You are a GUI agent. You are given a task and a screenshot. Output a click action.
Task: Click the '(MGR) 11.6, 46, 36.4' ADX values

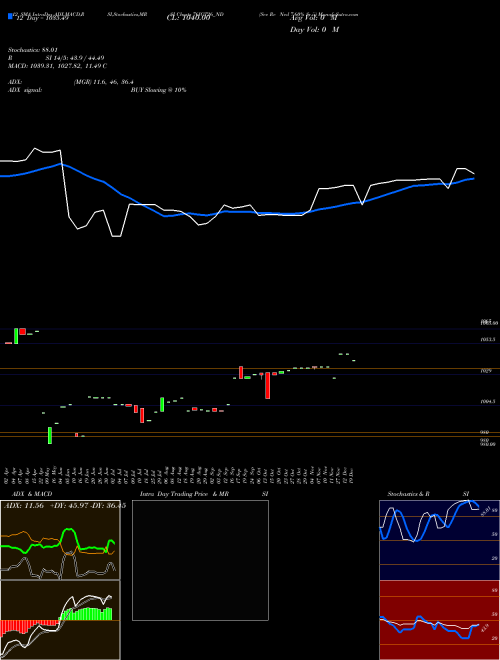[x=104, y=82]
